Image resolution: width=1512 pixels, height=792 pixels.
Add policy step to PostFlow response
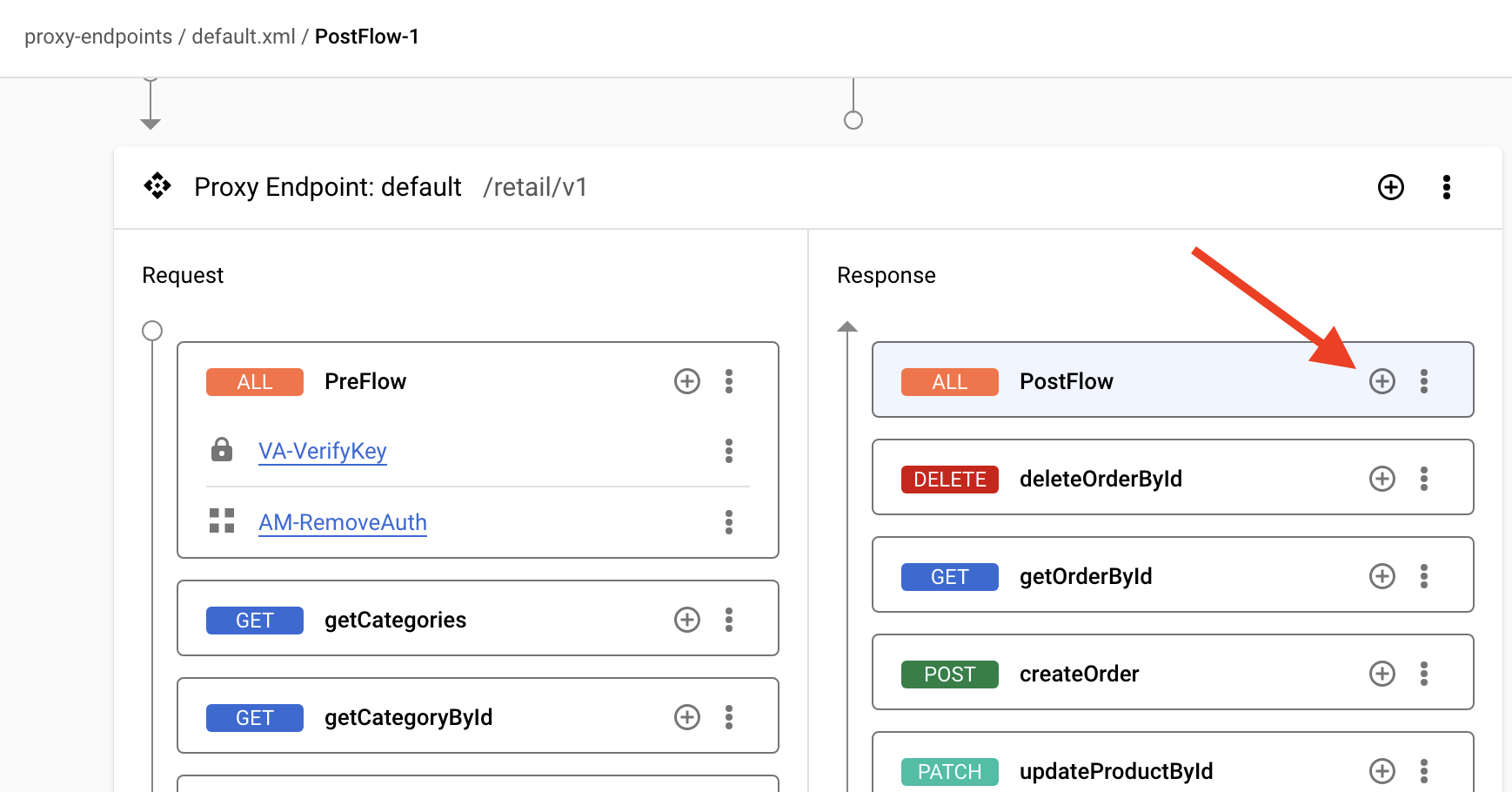click(1382, 381)
